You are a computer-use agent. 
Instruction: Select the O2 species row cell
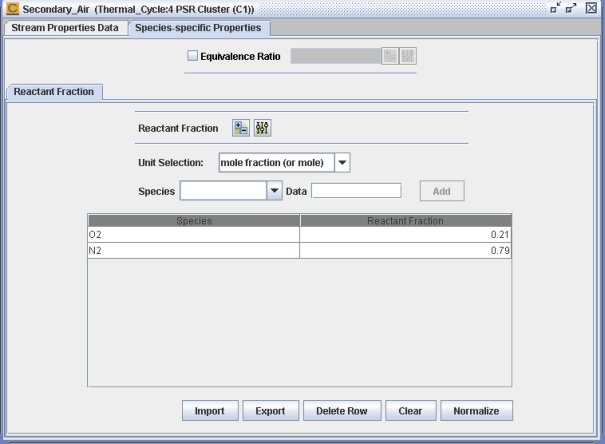194,235
